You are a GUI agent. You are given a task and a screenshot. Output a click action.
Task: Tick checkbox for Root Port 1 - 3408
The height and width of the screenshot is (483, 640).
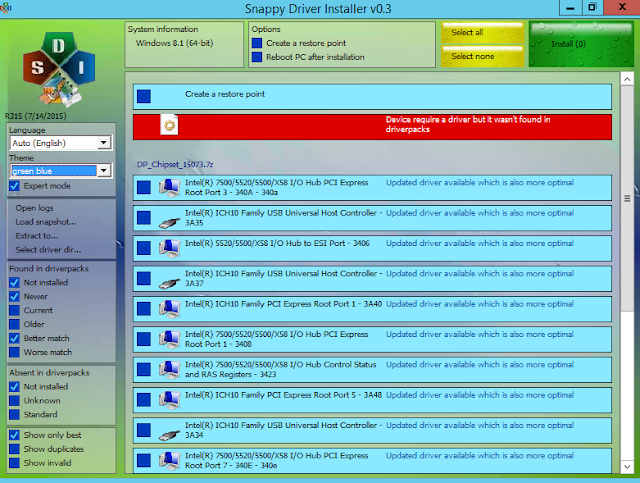click(144, 339)
